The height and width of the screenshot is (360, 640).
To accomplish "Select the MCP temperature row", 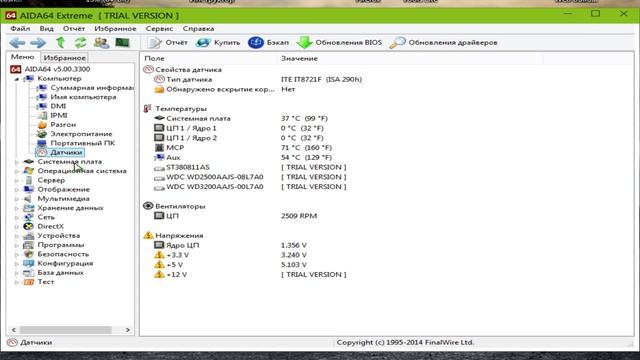I will coord(243,148).
